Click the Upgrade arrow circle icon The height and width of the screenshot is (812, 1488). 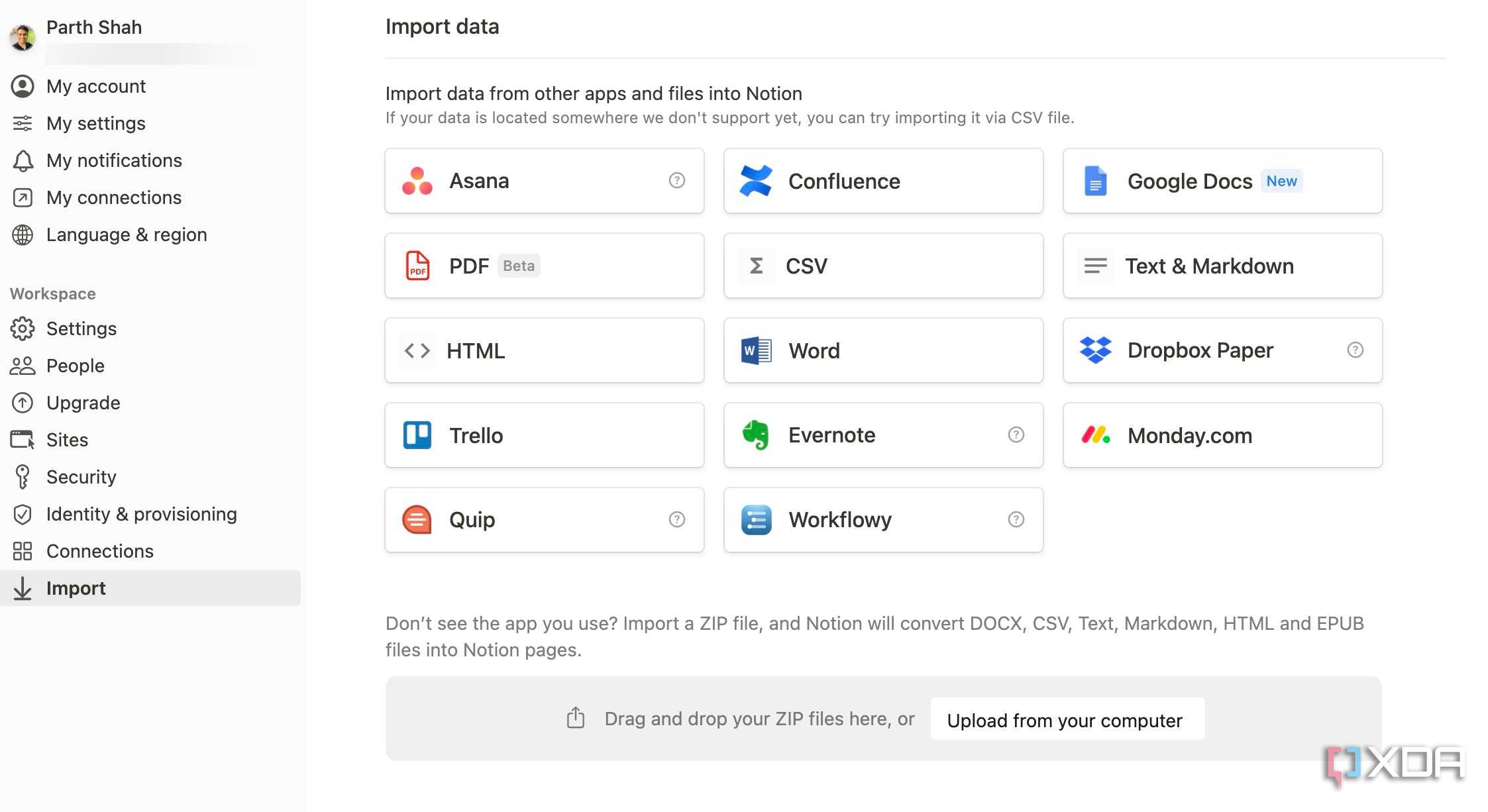click(x=23, y=403)
